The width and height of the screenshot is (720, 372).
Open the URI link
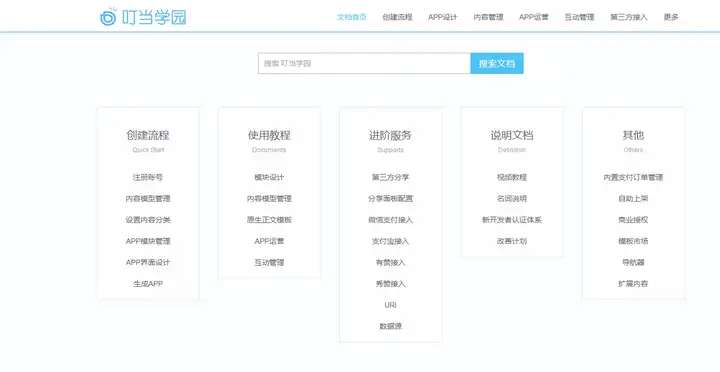(390, 305)
